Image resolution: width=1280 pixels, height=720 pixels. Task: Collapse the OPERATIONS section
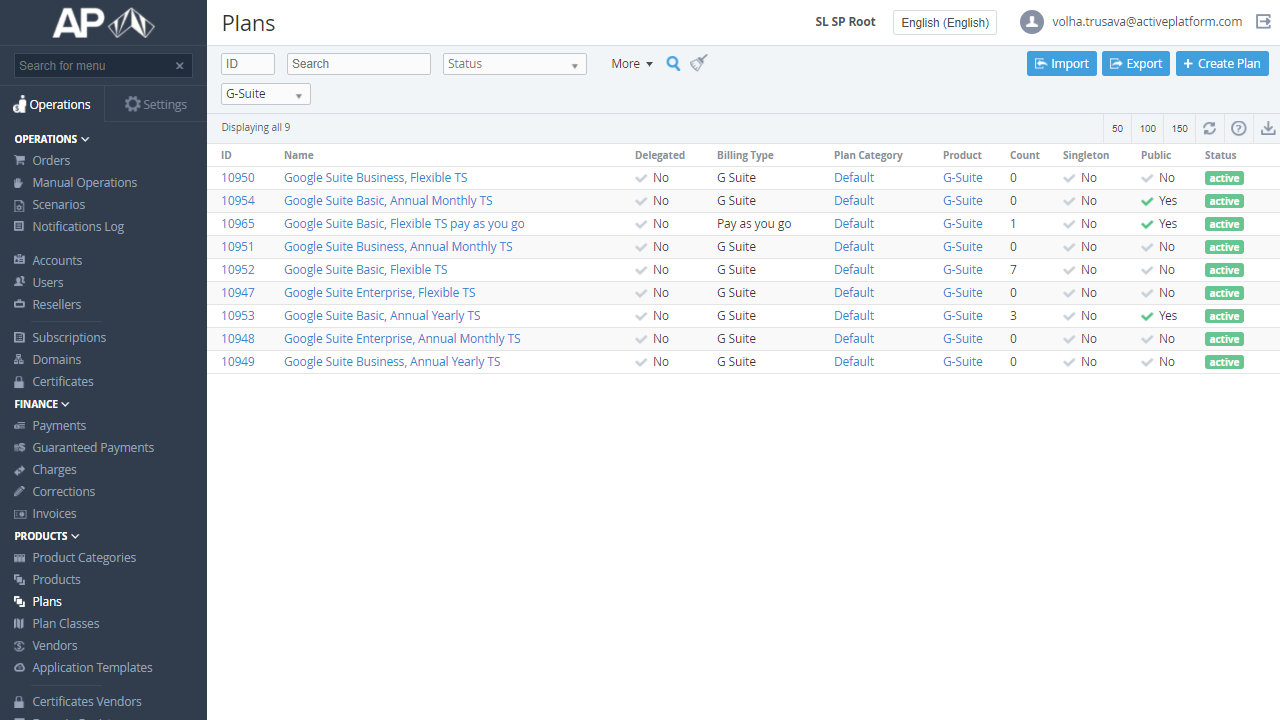(x=52, y=139)
